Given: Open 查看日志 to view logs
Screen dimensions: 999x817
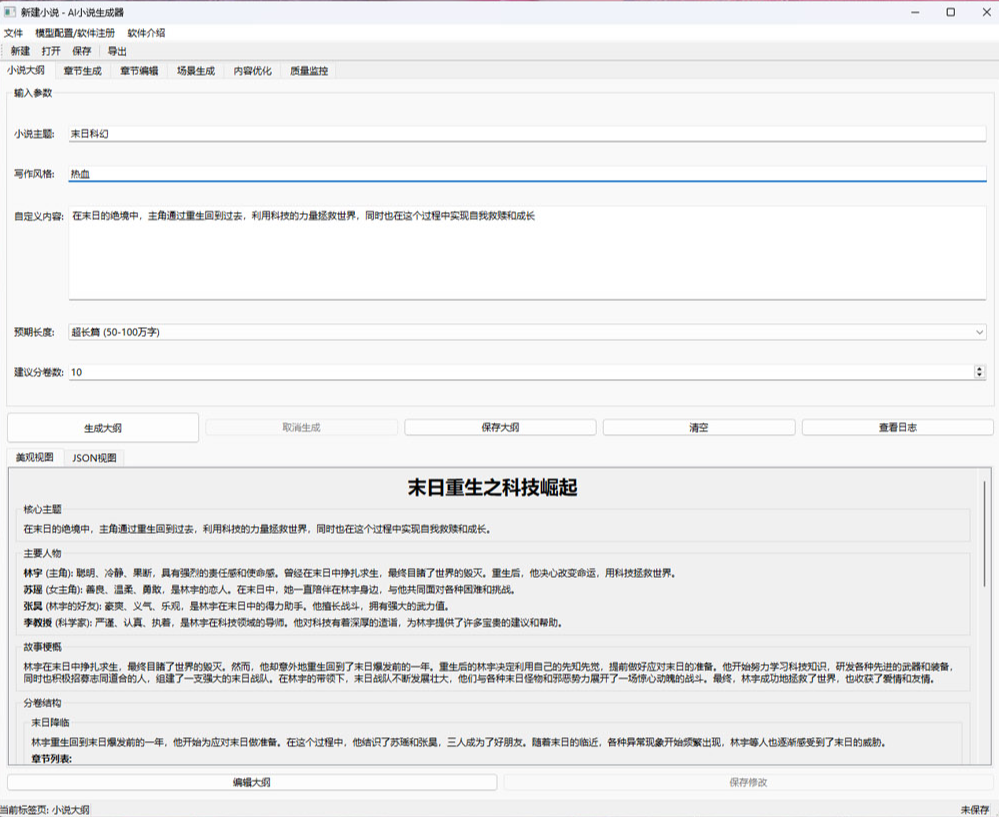Looking at the screenshot, I should click(x=896, y=426).
